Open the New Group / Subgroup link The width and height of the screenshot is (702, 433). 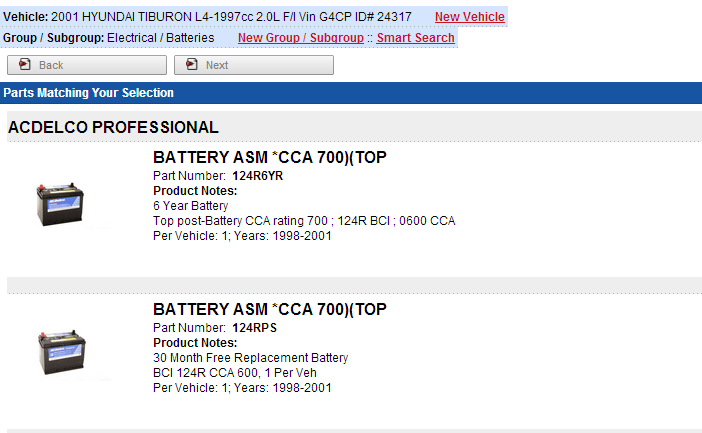[x=300, y=38]
